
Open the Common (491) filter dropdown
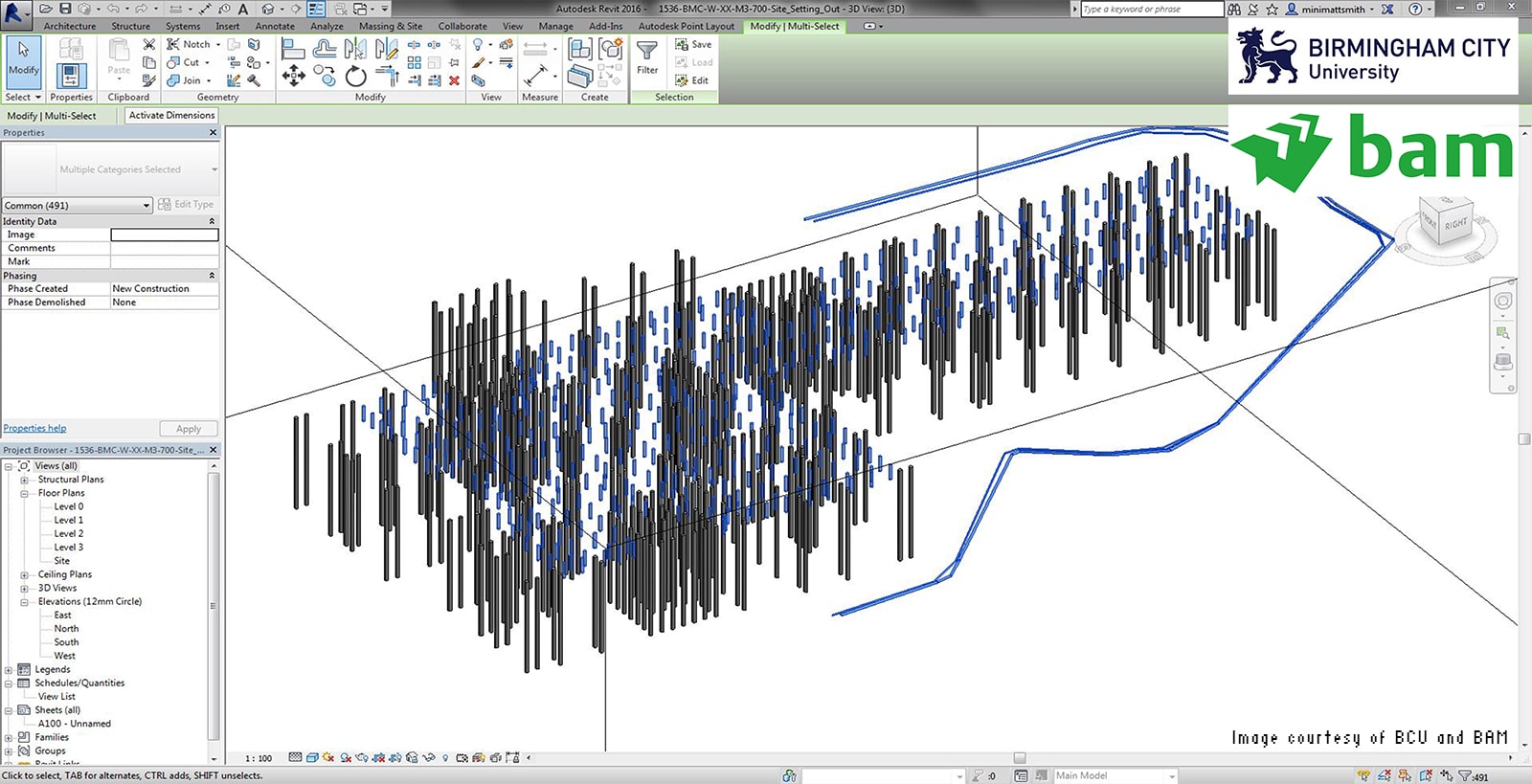pos(78,205)
